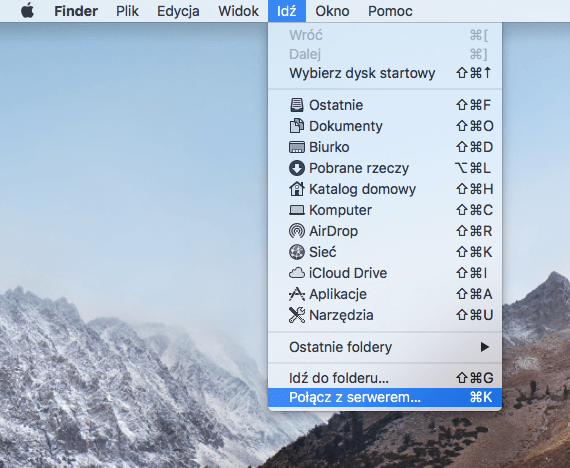The width and height of the screenshot is (570, 468).
Task: Open the Edycja menu
Action: tap(178, 11)
